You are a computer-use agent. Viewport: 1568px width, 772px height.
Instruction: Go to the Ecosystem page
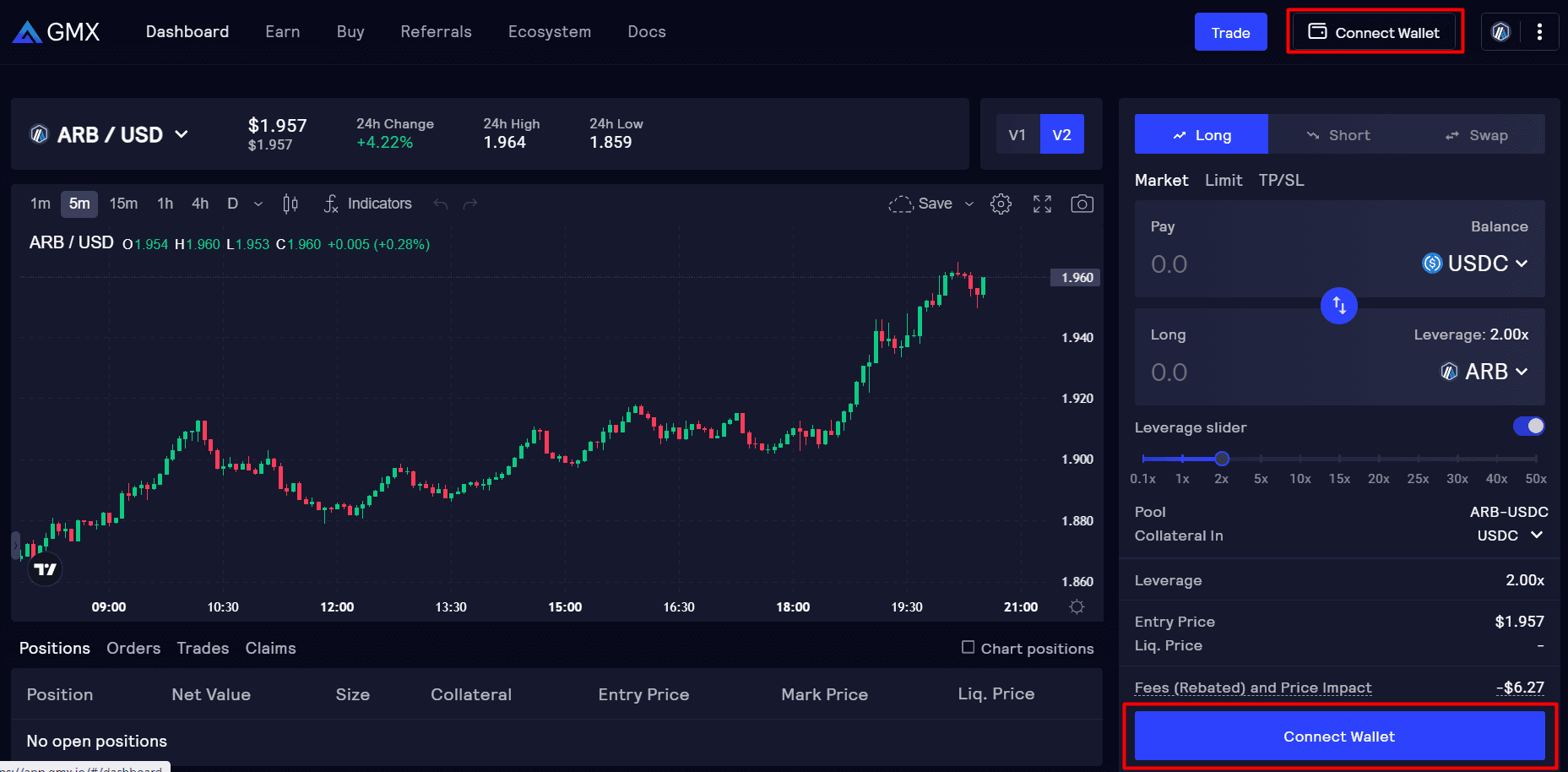point(550,32)
